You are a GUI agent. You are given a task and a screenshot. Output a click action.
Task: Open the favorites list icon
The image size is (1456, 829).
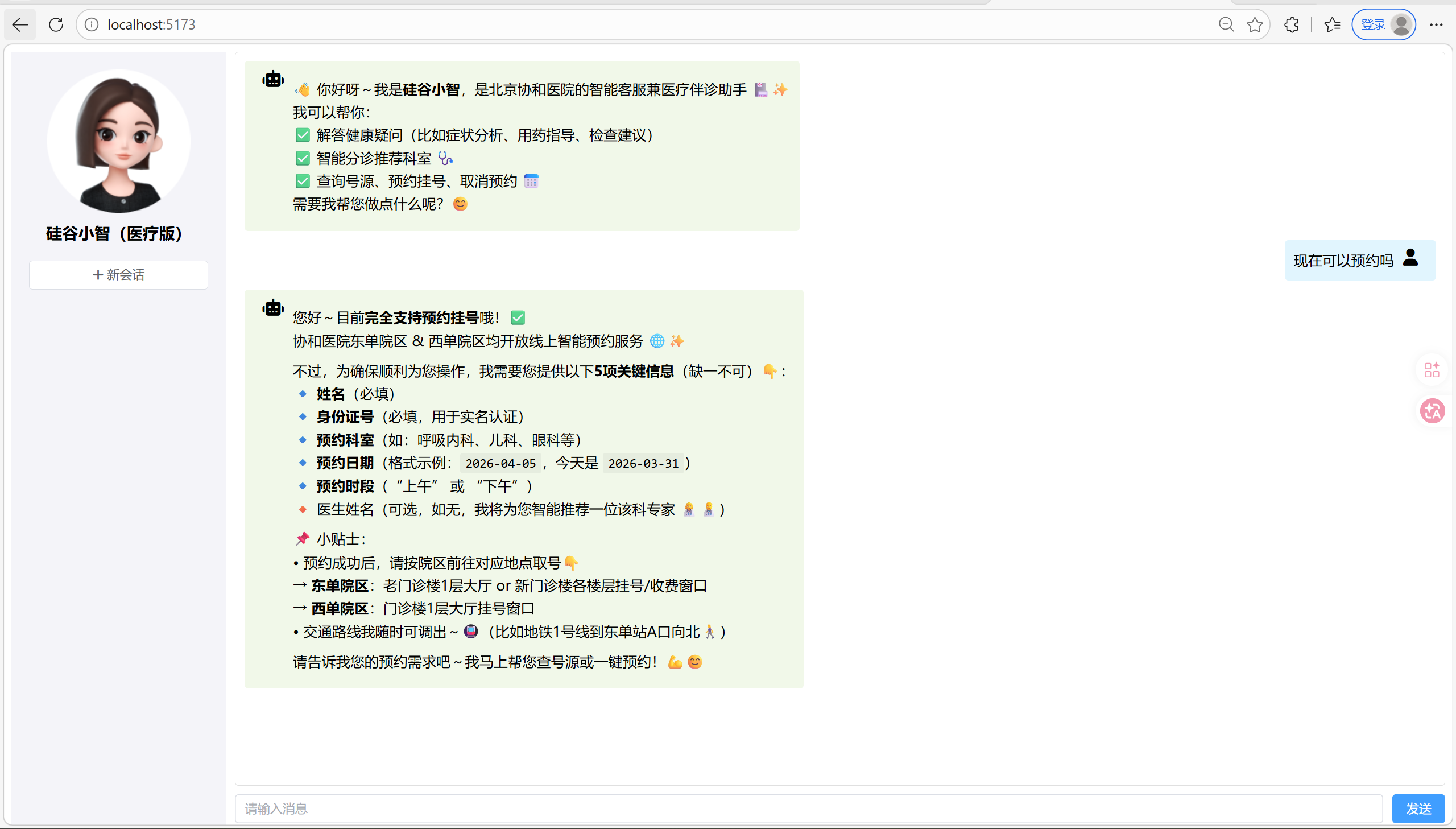point(1332,24)
